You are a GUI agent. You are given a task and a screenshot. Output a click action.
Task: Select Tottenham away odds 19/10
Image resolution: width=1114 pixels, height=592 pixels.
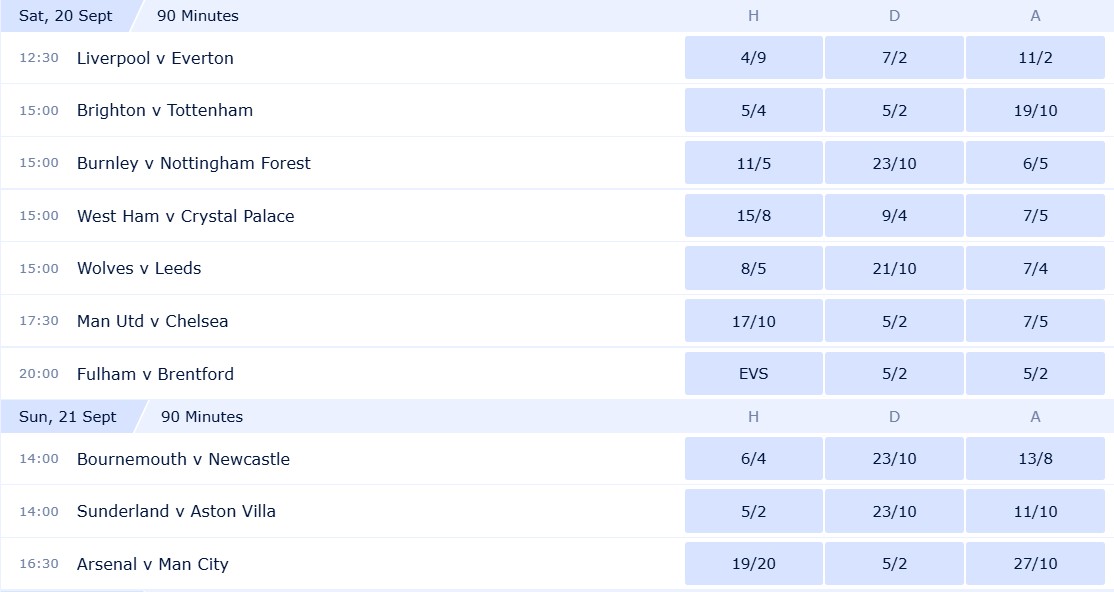point(1035,110)
